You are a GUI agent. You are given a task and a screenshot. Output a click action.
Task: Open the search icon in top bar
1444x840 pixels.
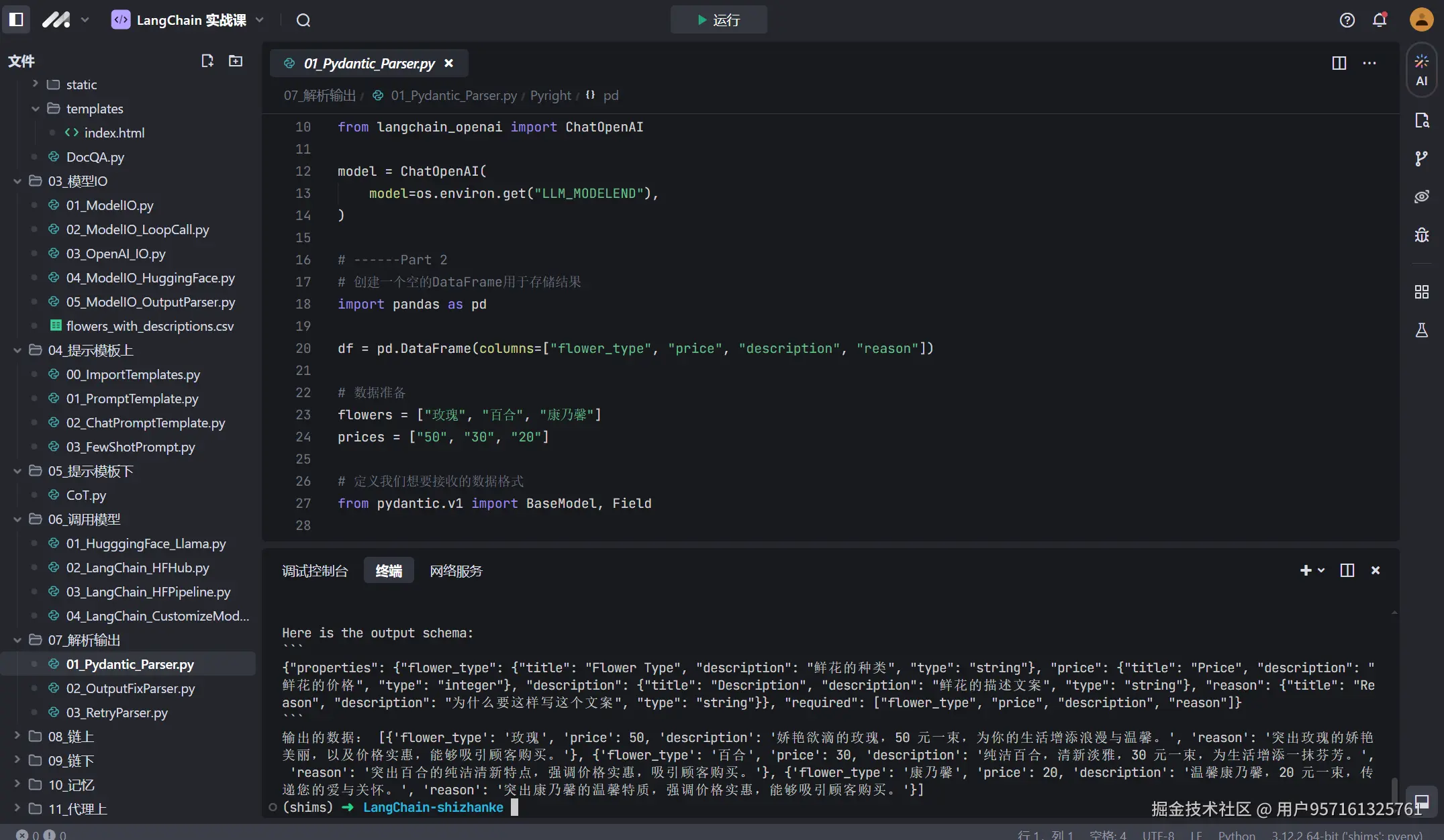303,20
